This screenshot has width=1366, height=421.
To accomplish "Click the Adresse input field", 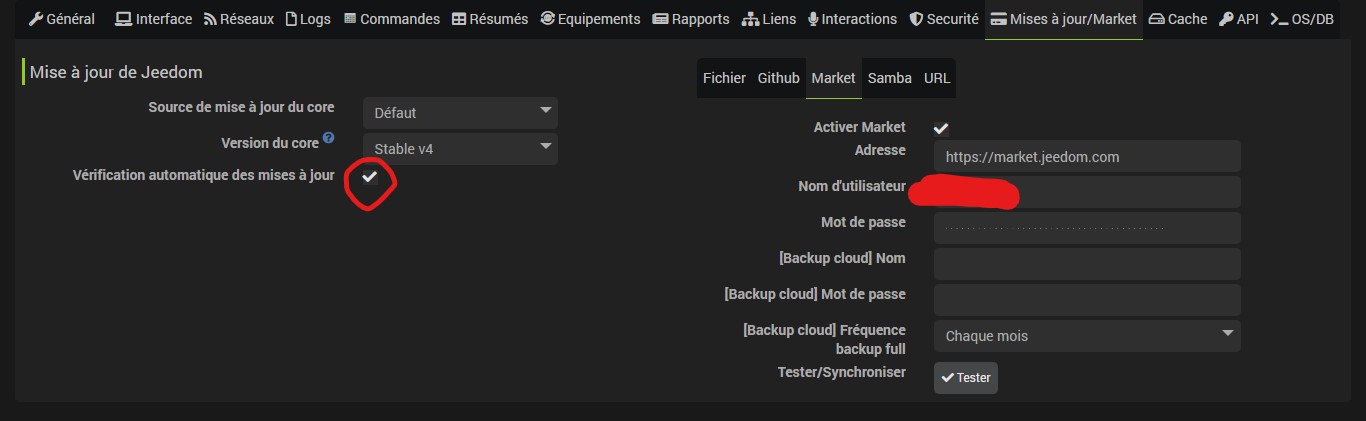I will coord(1087,156).
